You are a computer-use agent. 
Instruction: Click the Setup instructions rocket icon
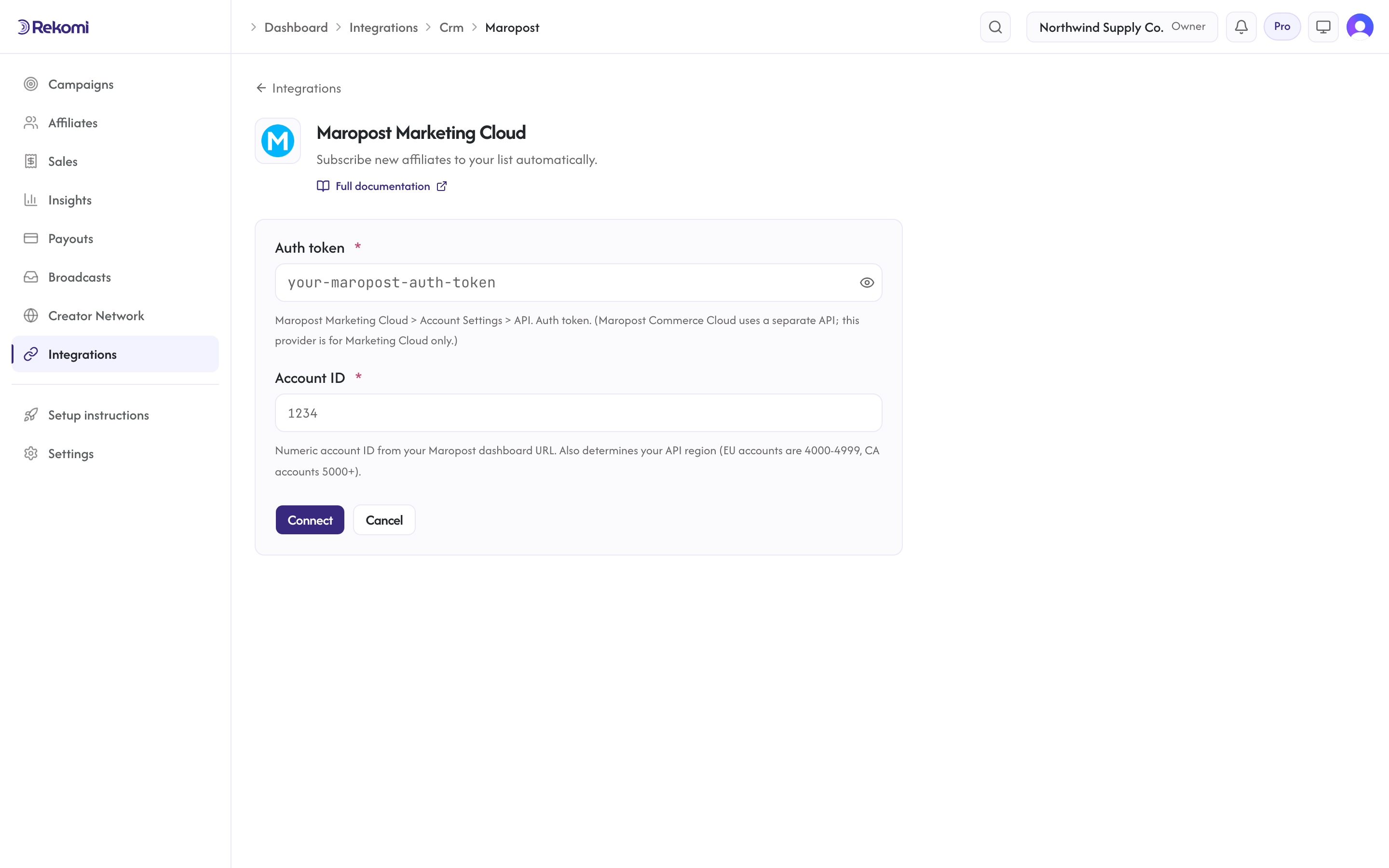click(x=31, y=415)
